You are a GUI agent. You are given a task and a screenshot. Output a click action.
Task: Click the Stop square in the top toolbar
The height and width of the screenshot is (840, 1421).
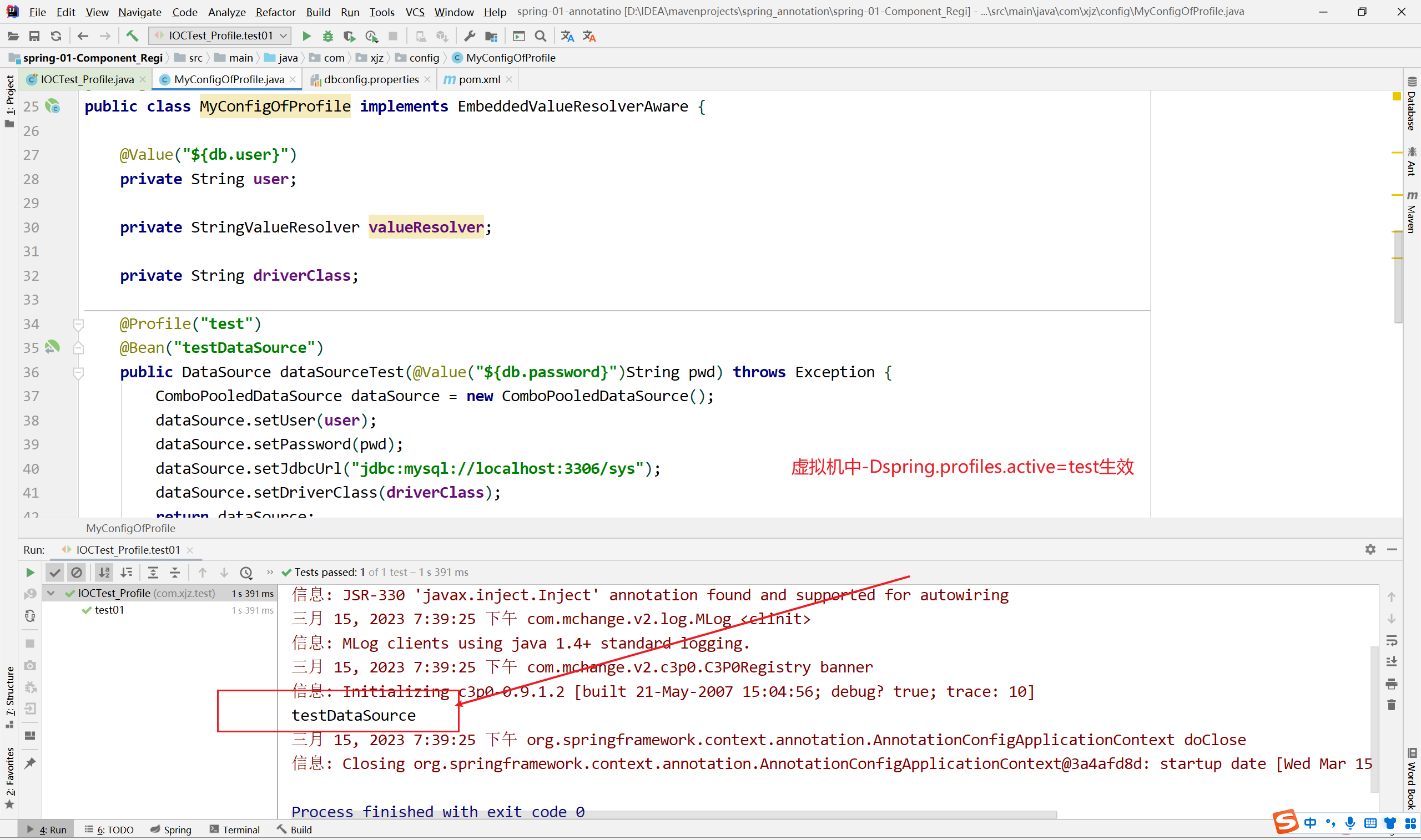coord(393,36)
